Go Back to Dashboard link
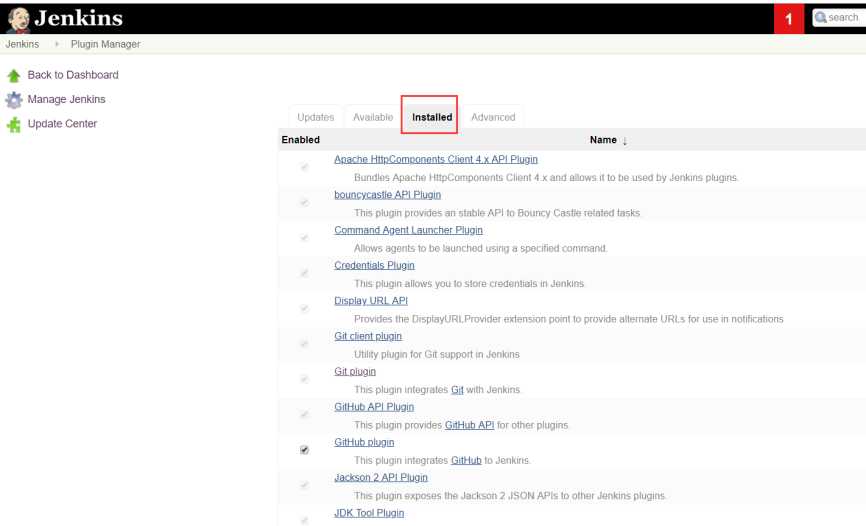This screenshot has width=866, height=526. click(x=73, y=75)
